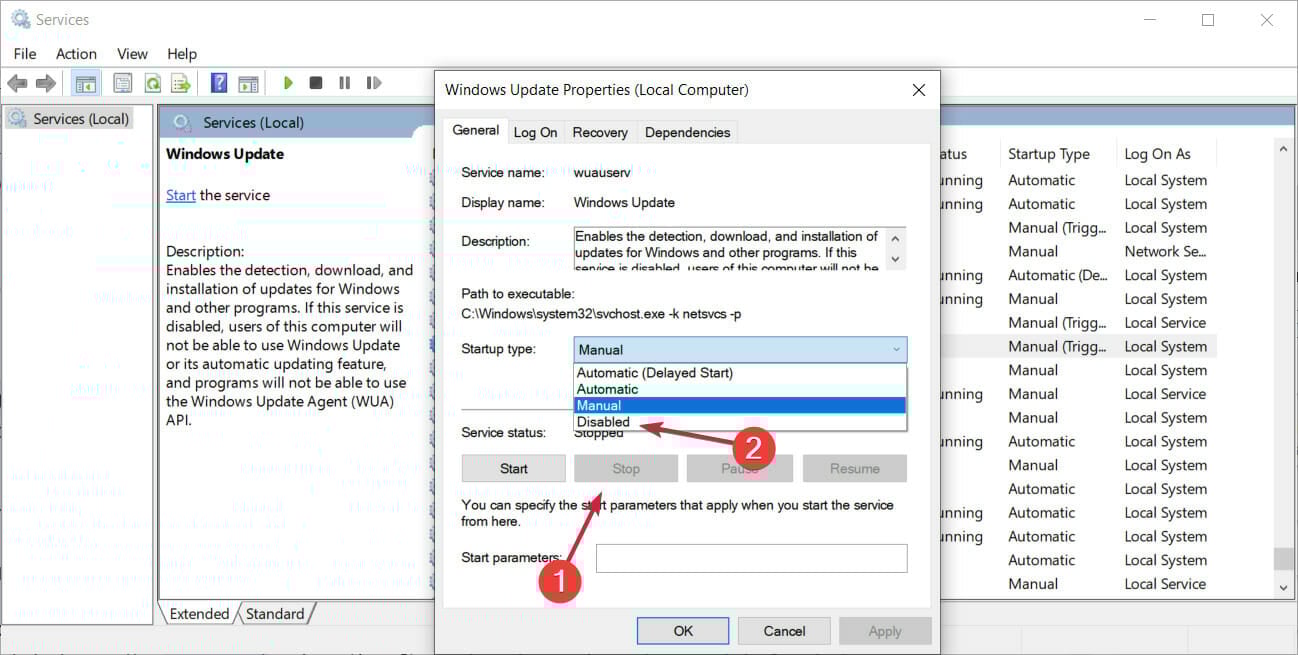
Task: Switch to the Recovery tab
Action: click(600, 132)
